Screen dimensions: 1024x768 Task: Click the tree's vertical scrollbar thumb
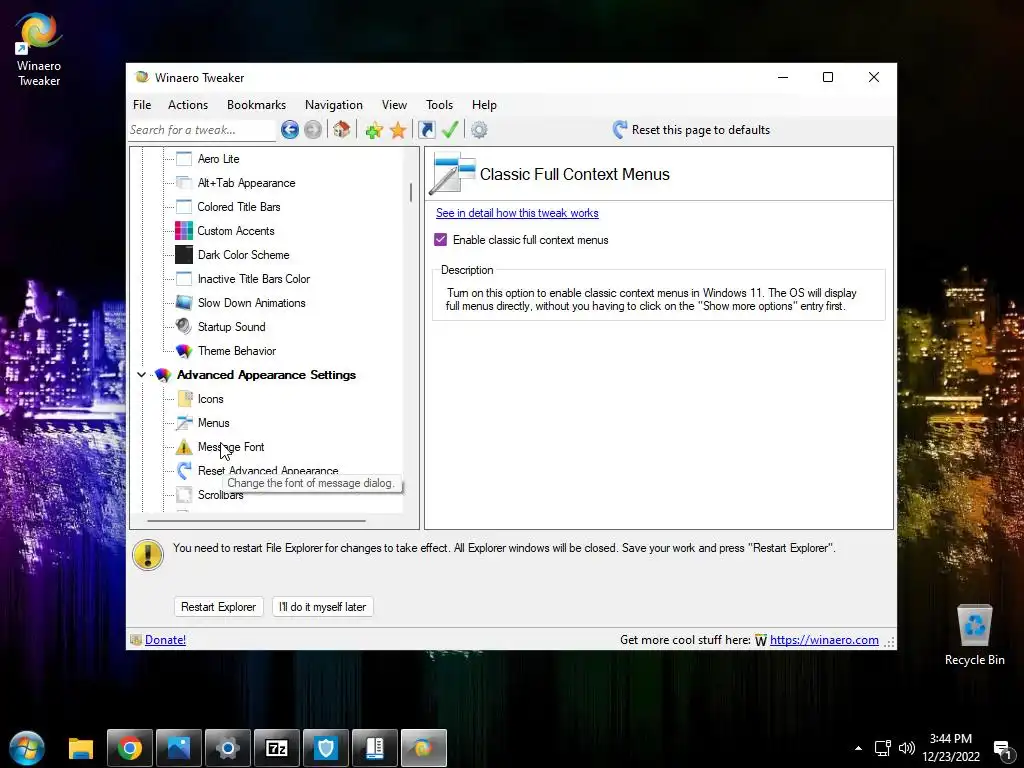tap(411, 192)
